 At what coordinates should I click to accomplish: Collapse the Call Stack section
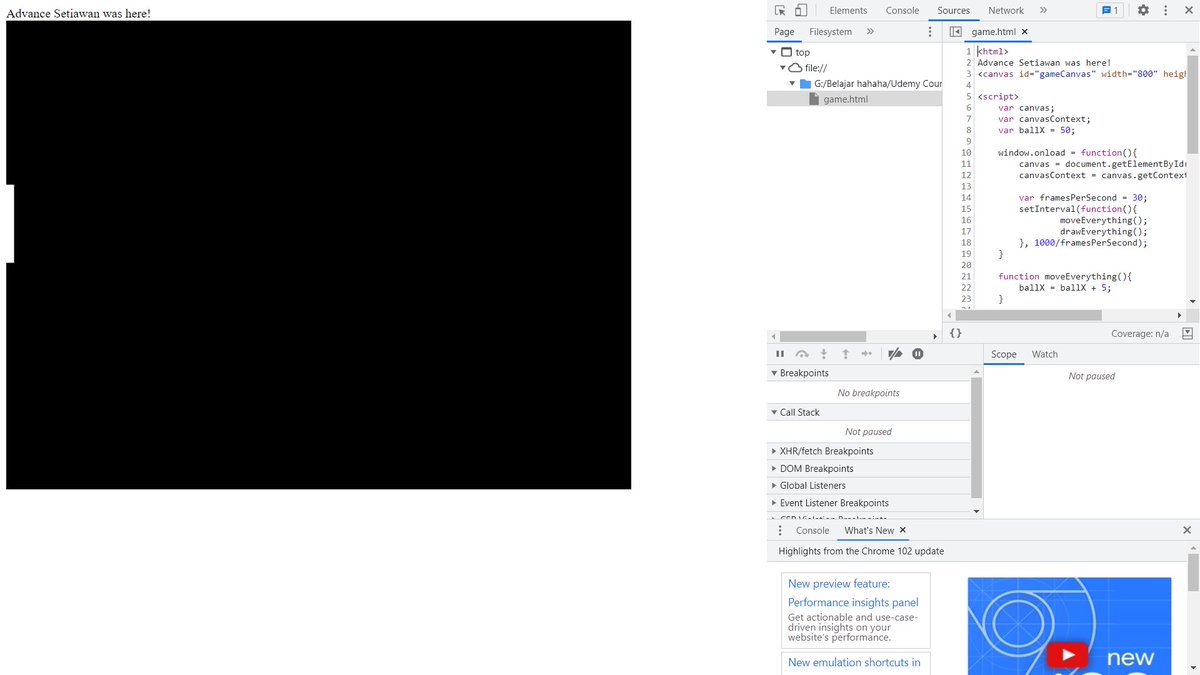[x=869, y=412]
